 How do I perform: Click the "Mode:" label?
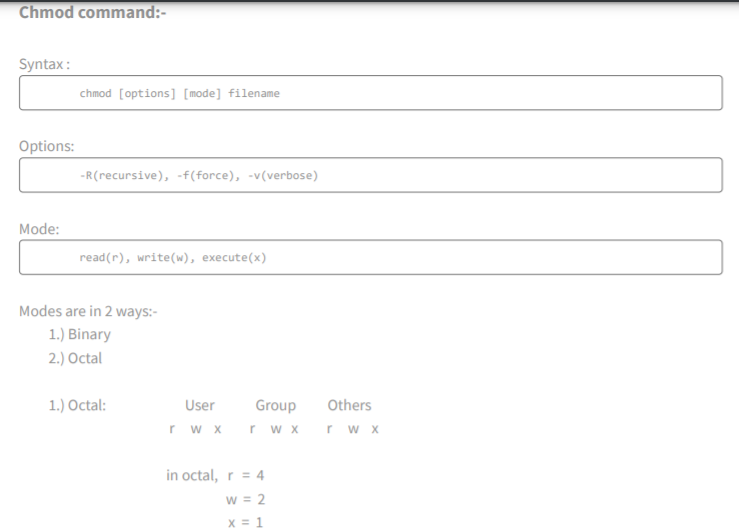click(x=39, y=229)
